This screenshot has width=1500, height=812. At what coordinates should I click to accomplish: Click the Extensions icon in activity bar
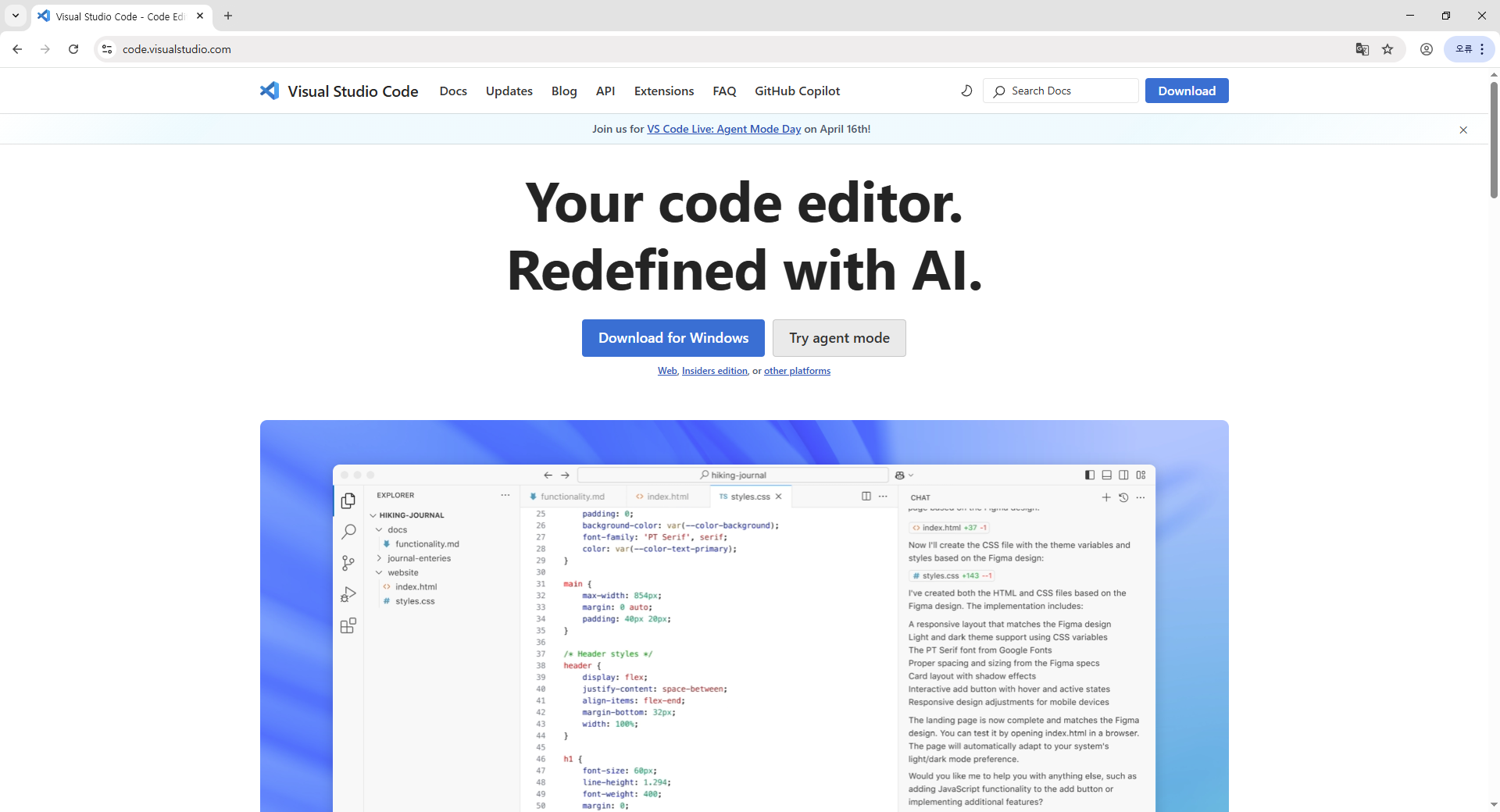click(348, 625)
